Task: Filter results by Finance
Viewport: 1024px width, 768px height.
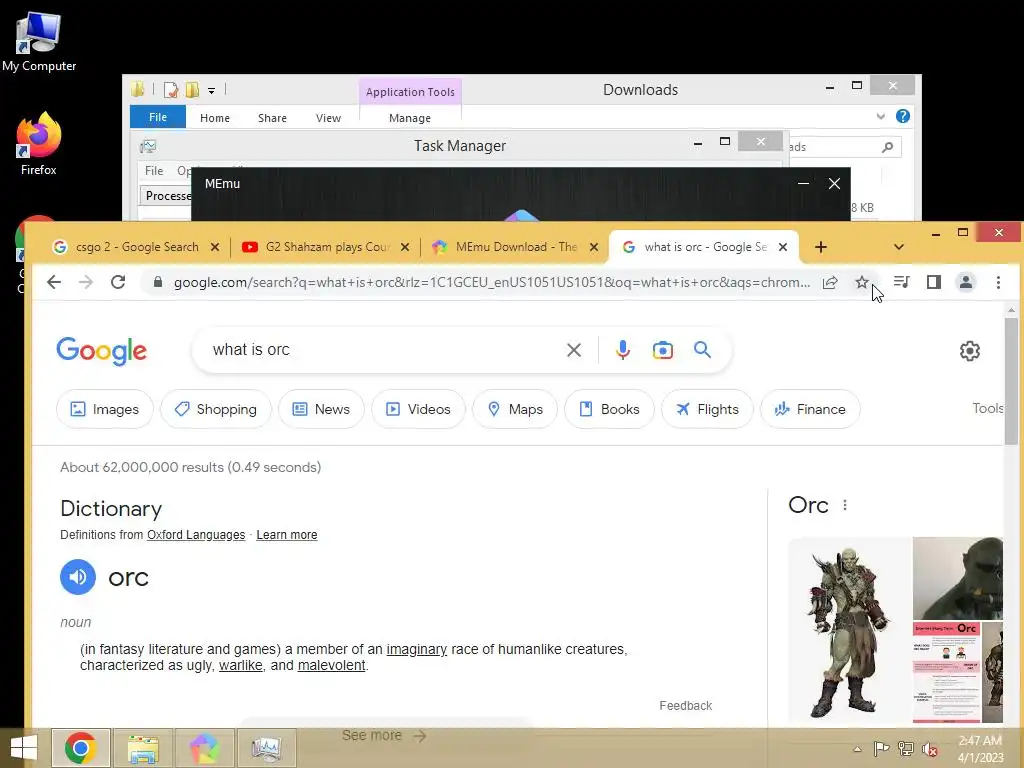Action: [810, 409]
